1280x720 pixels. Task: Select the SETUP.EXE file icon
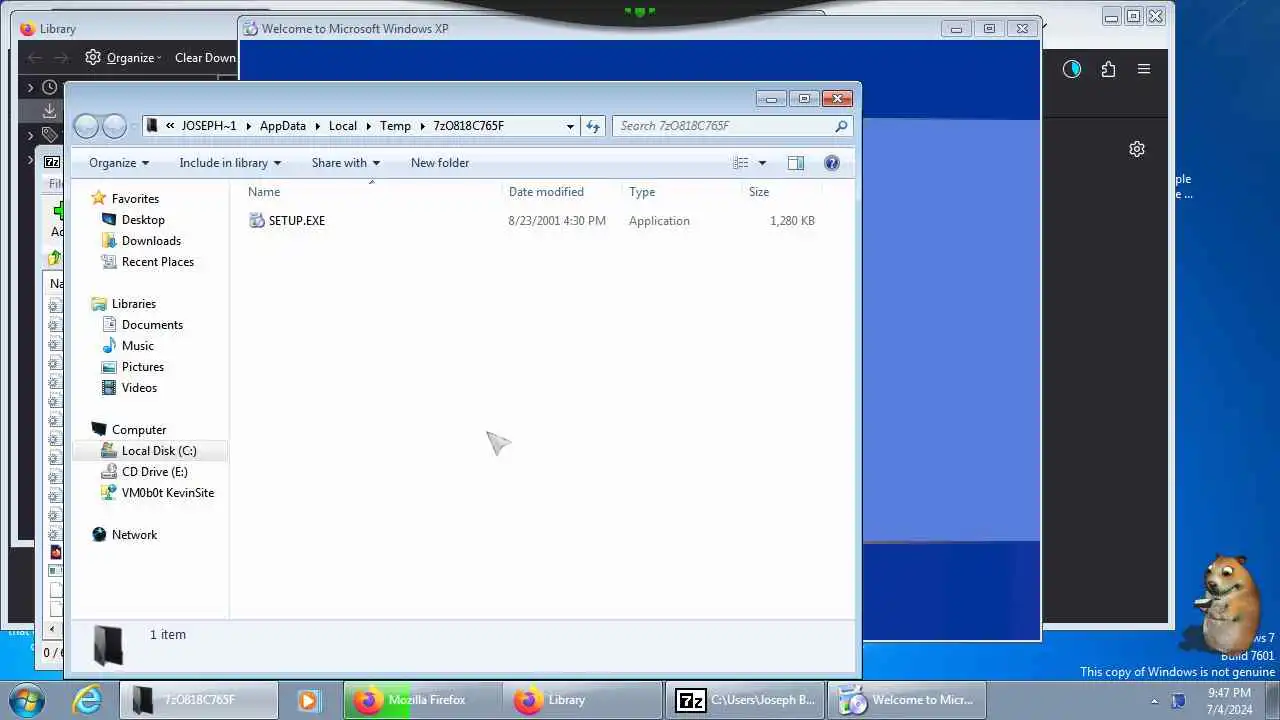[257, 221]
